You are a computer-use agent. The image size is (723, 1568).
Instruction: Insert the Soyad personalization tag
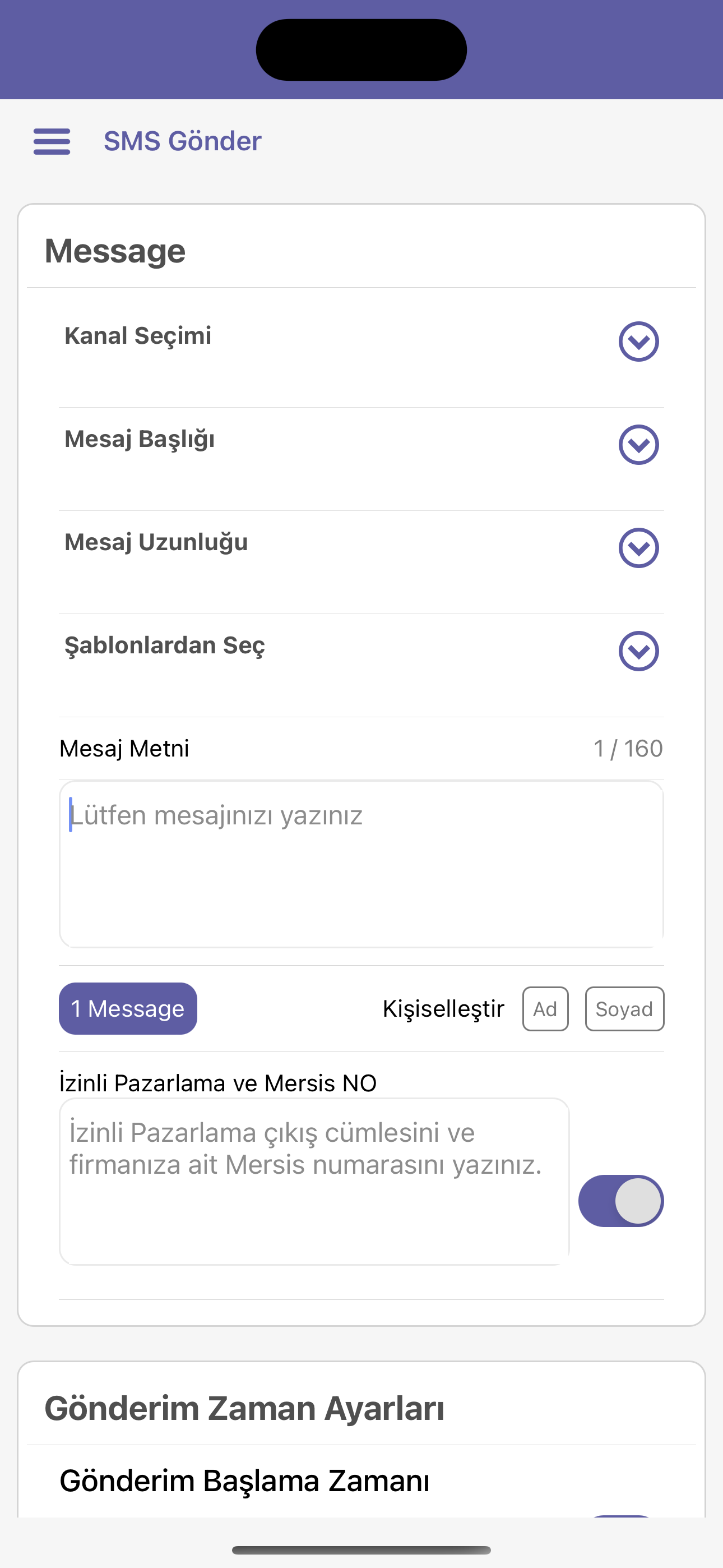[x=624, y=1009]
